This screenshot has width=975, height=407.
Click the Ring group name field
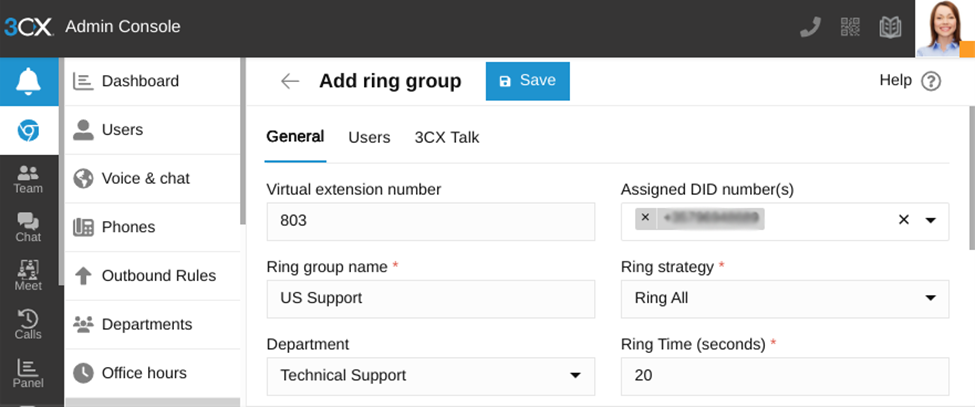pos(430,298)
